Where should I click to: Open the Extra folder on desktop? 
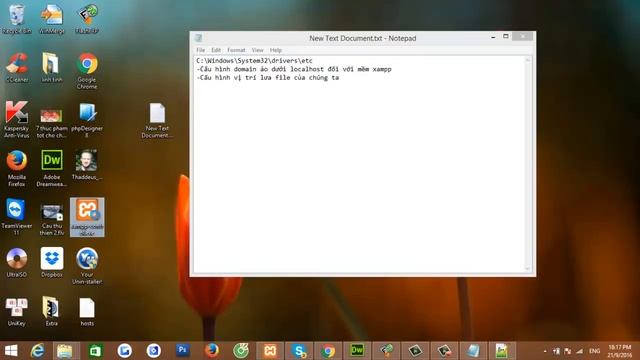[52, 311]
